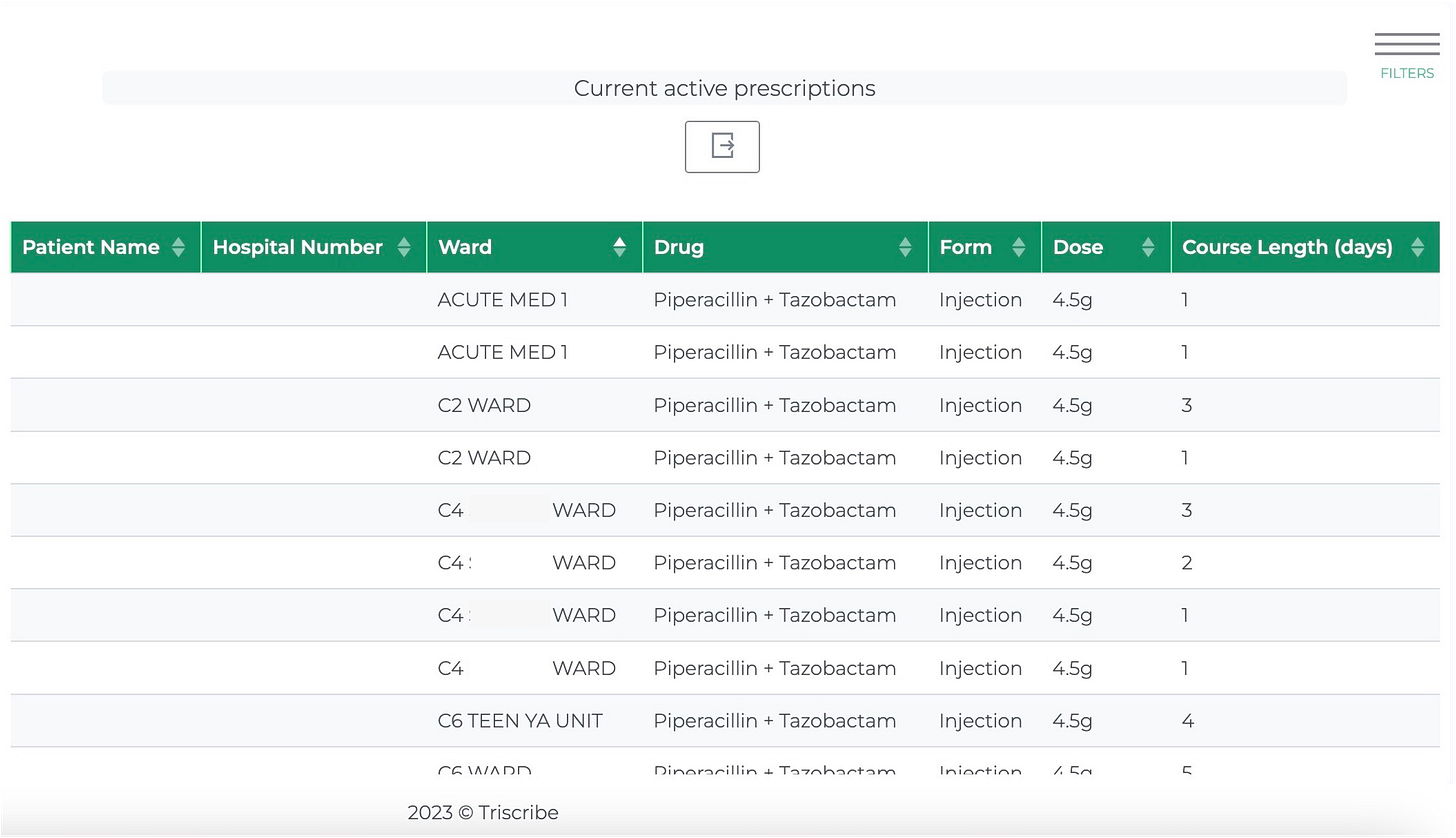Screen dimensions: 1456x838
Task: Select Piperacillin + Tazobactam in C6 TEEN YA UNIT row
Action: (775, 721)
